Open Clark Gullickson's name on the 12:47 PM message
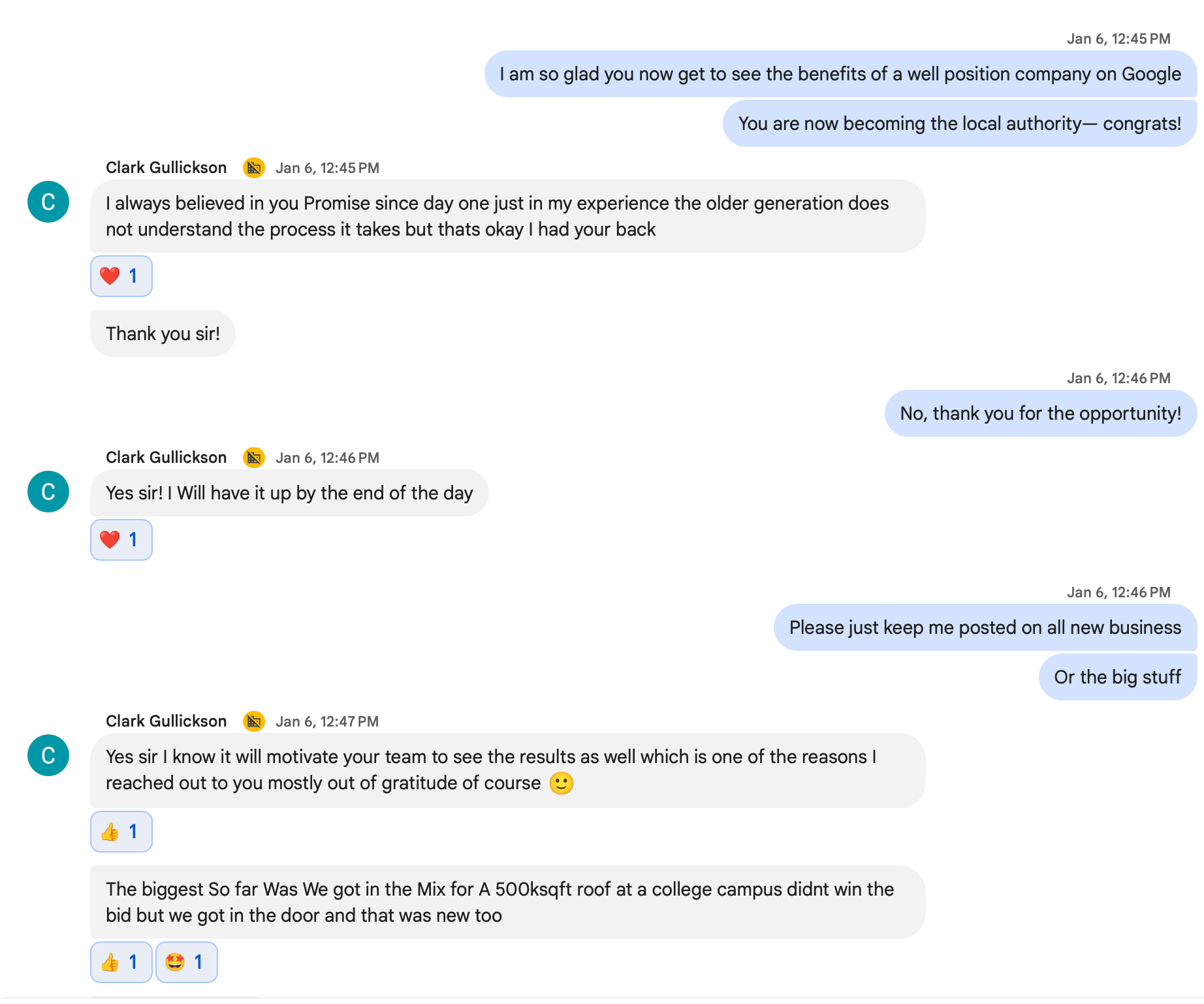 (x=166, y=721)
